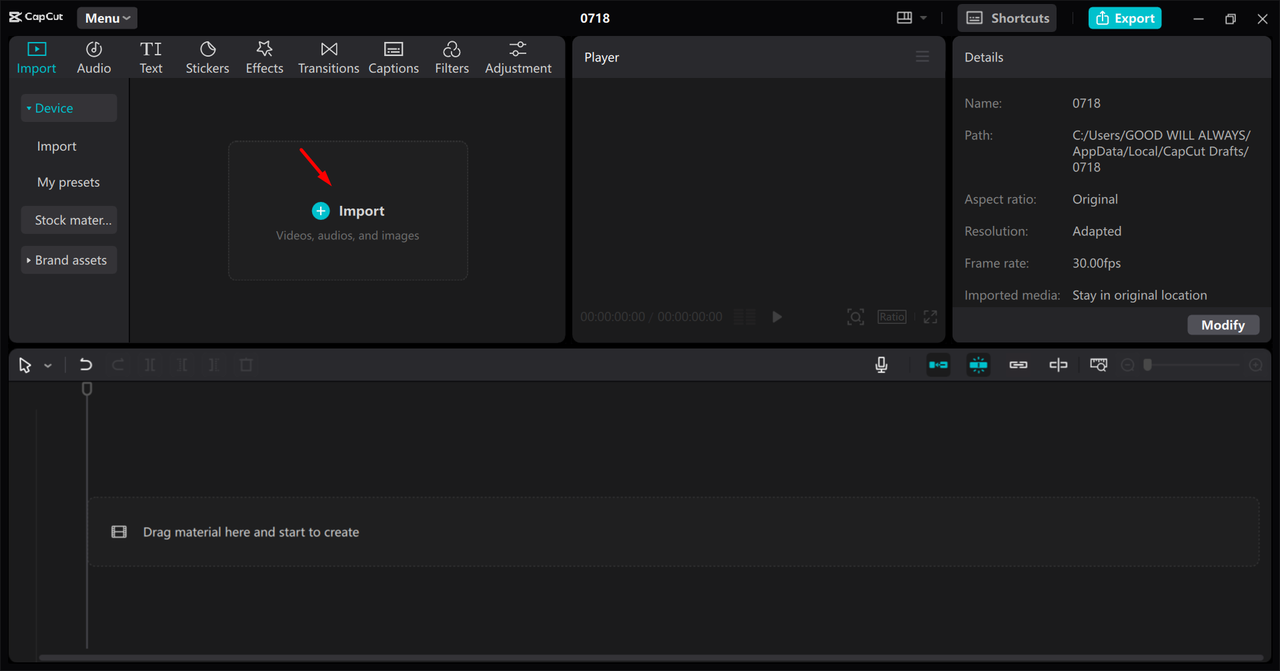Switch to the Import tab
The width and height of the screenshot is (1280, 671).
[x=37, y=58]
